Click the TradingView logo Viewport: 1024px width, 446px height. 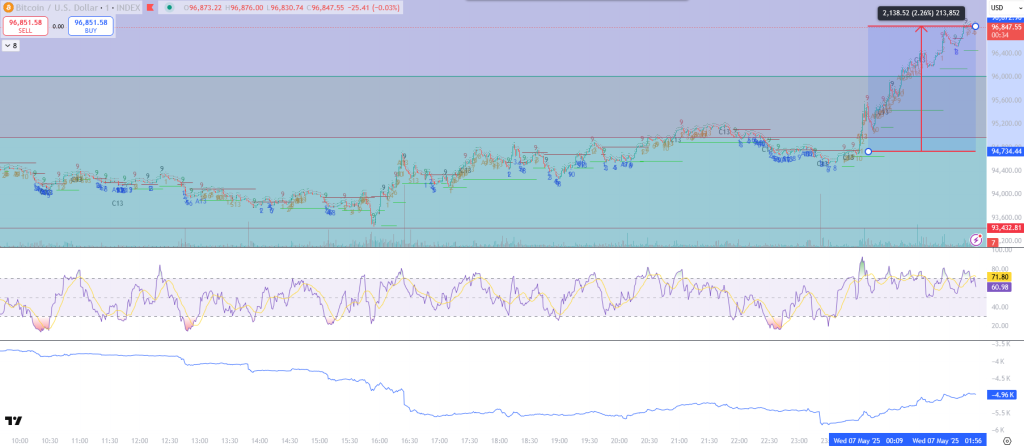click(13, 420)
